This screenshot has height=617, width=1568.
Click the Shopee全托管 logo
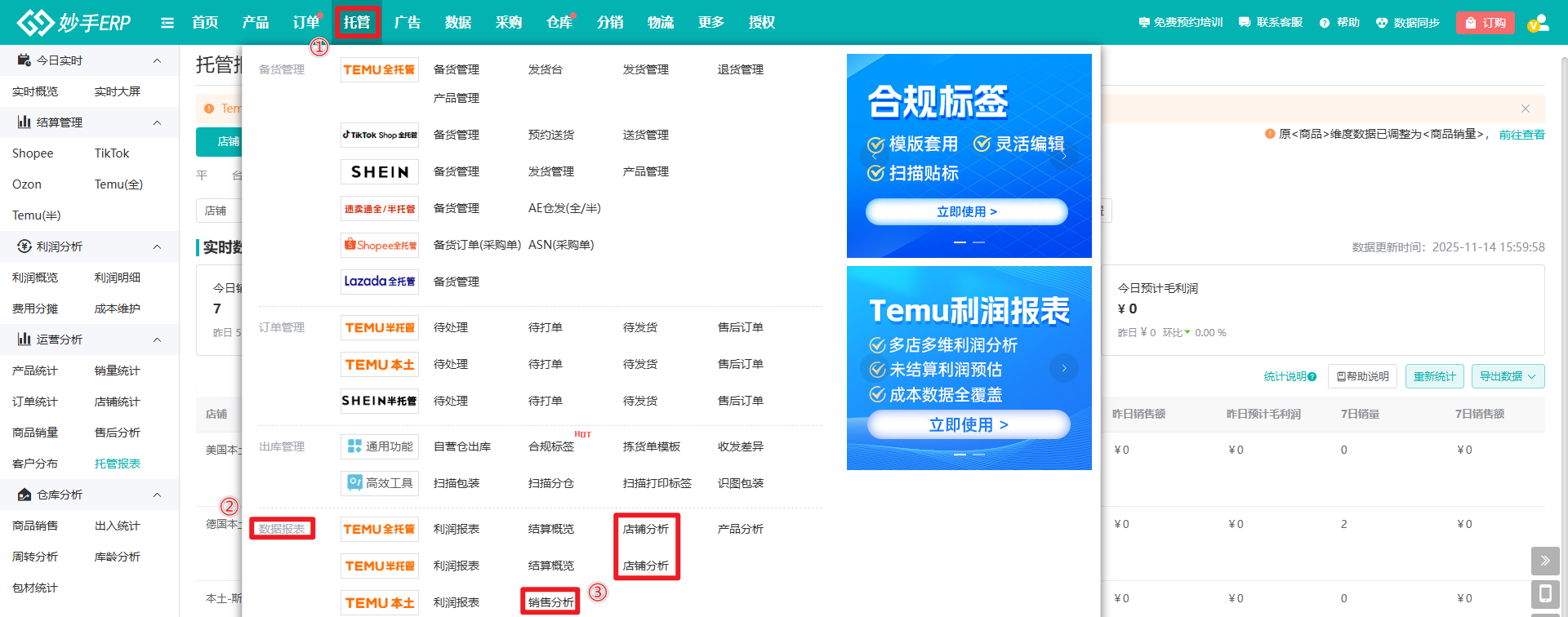pyautogui.click(x=380, y=245)
